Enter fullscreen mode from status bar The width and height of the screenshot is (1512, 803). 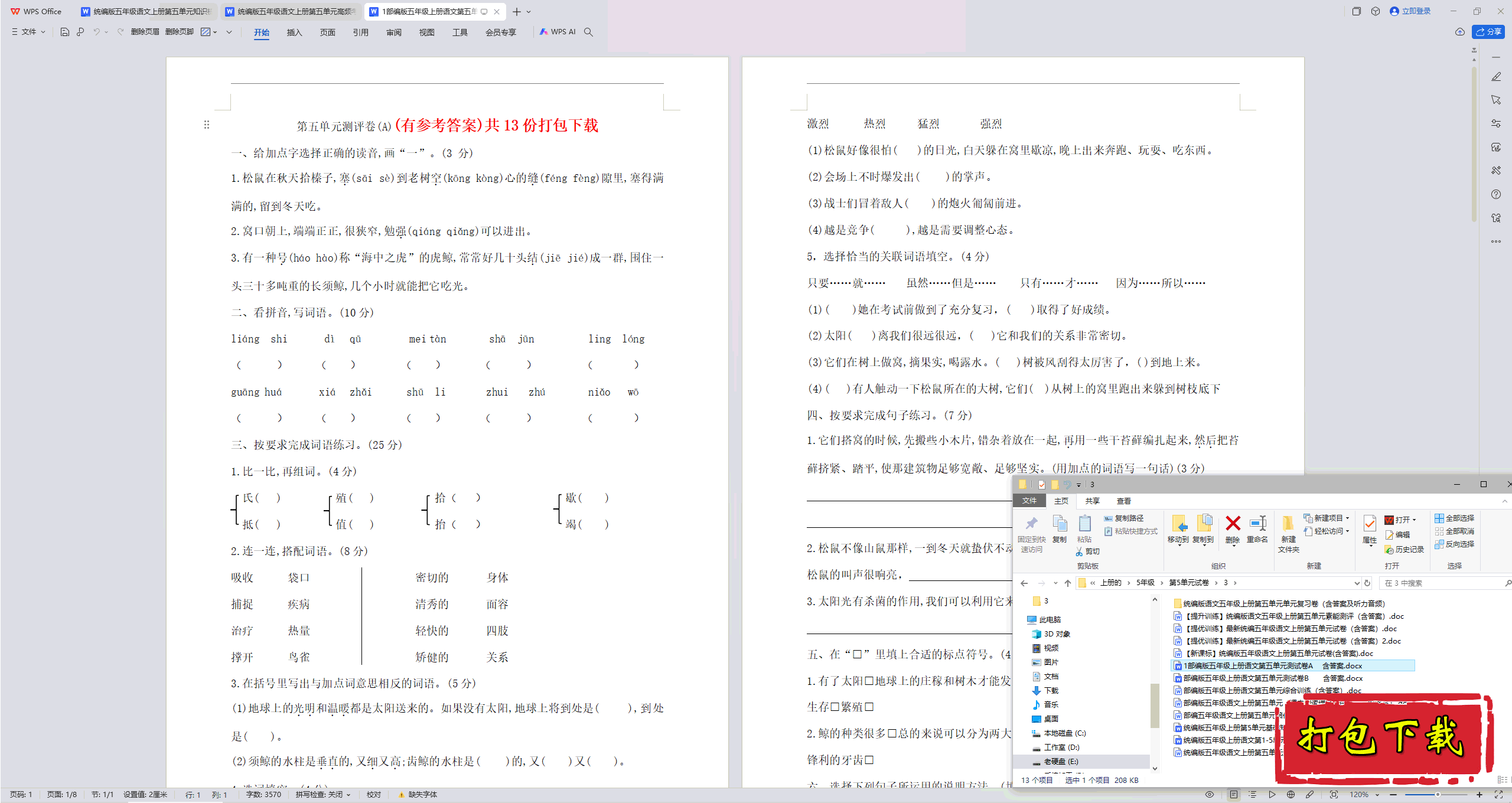(1498, 795)
